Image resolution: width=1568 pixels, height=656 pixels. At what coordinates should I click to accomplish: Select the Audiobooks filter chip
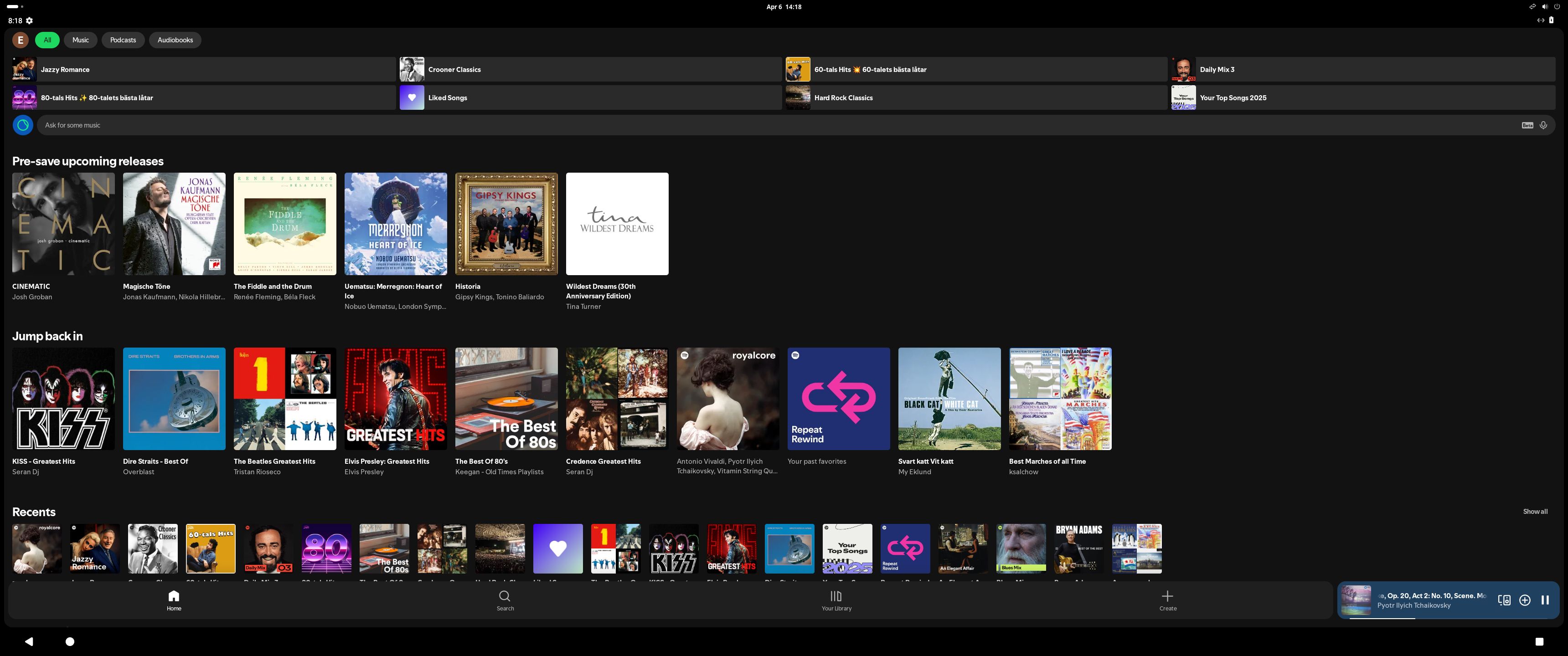175,40
